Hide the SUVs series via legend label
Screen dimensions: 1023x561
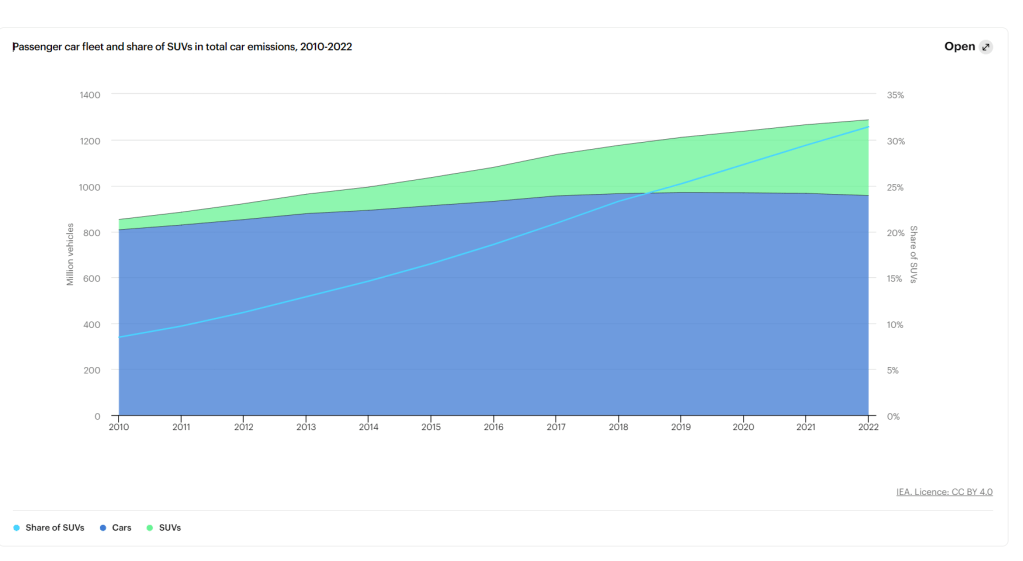pos(170,527)
